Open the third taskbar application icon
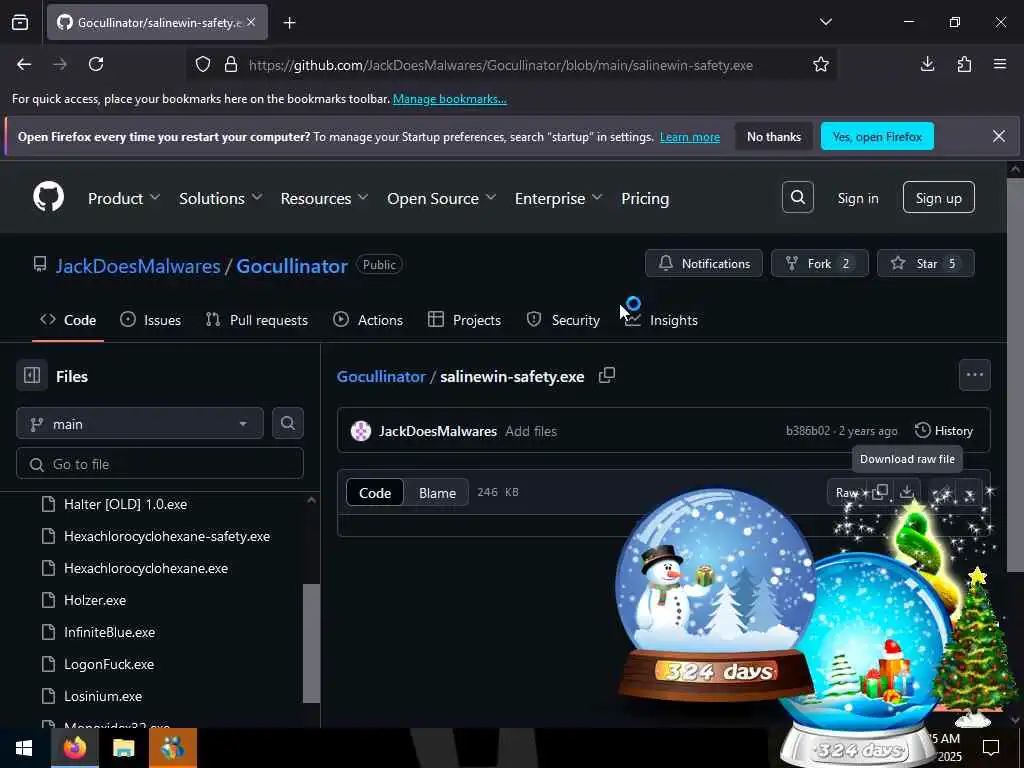Viewport: 1024px width, 768px height. 172,748
